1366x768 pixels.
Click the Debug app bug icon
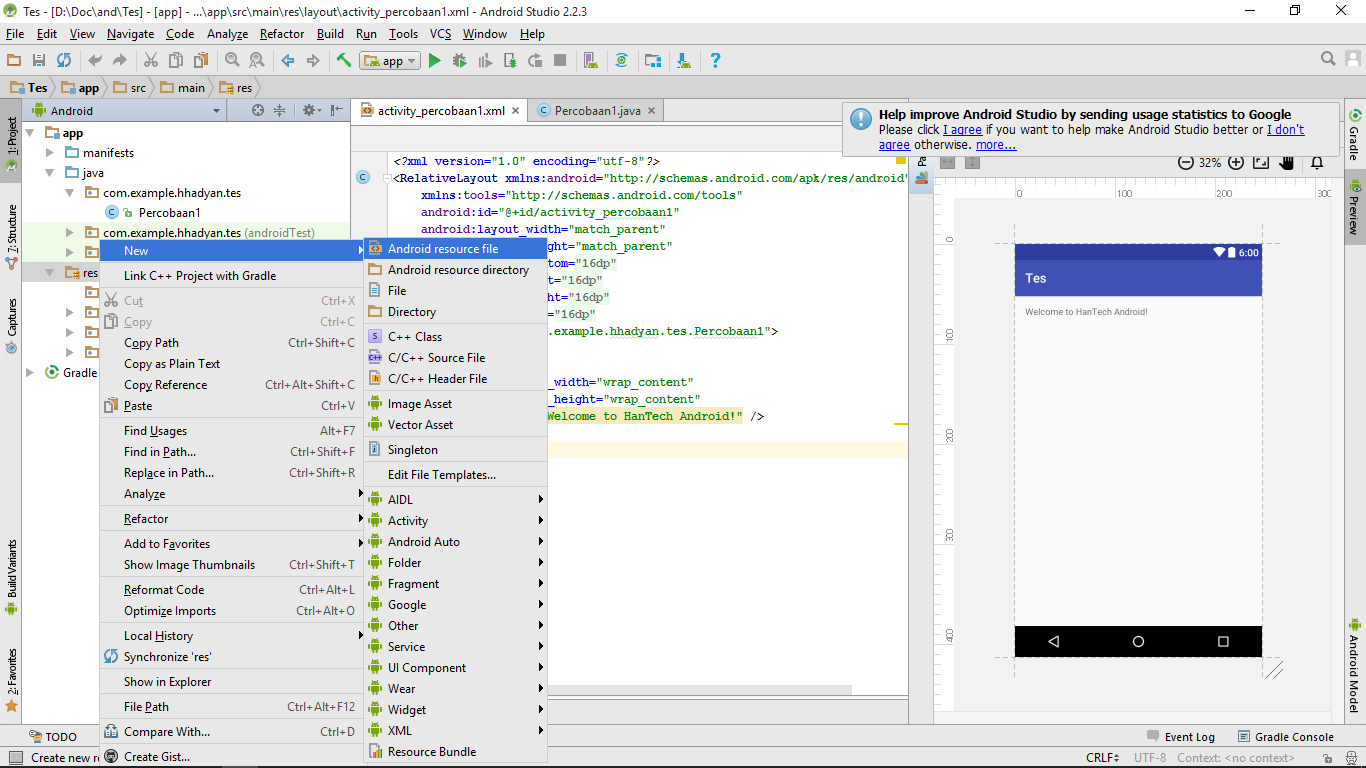pyautogui.click(x=459, y=61)
